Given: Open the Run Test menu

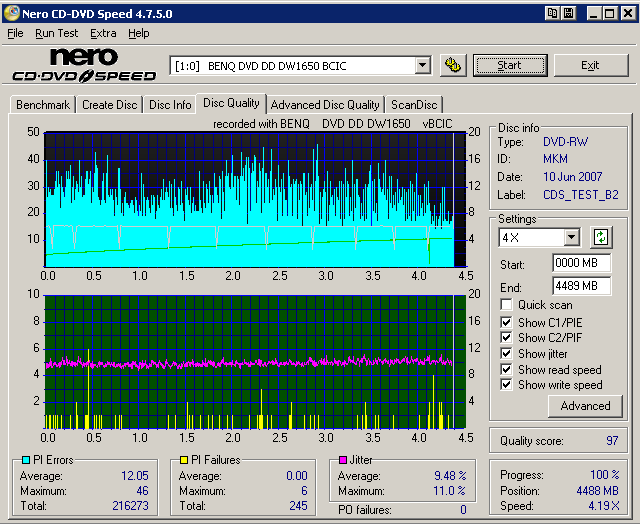Looking at the screenshot, I should click(x=56, y=33).
